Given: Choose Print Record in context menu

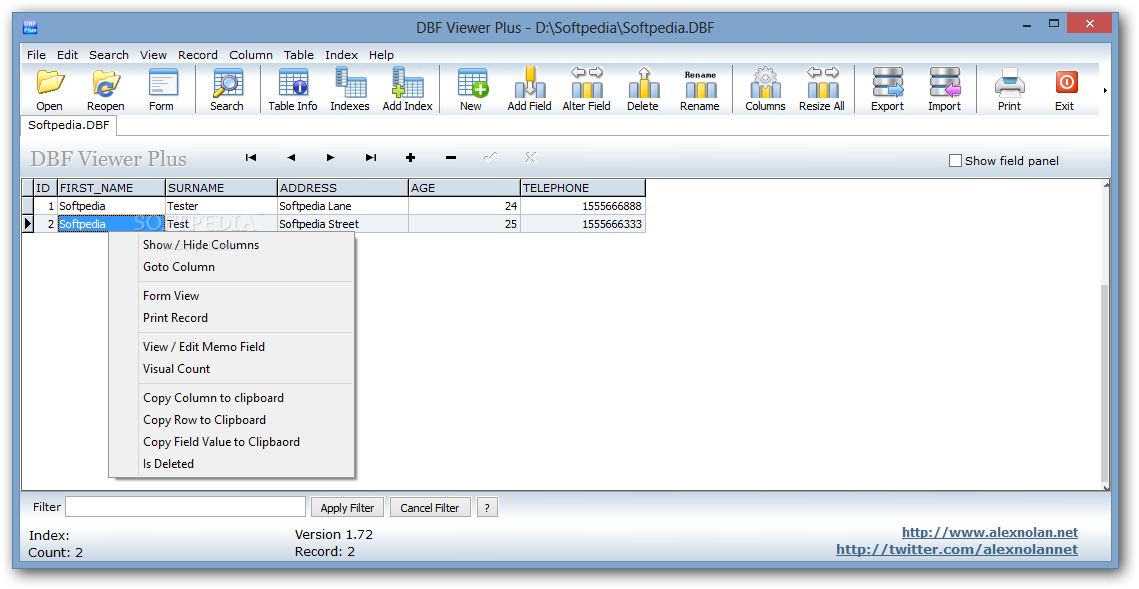Looking at the screenshot, I should pos(232,317).
